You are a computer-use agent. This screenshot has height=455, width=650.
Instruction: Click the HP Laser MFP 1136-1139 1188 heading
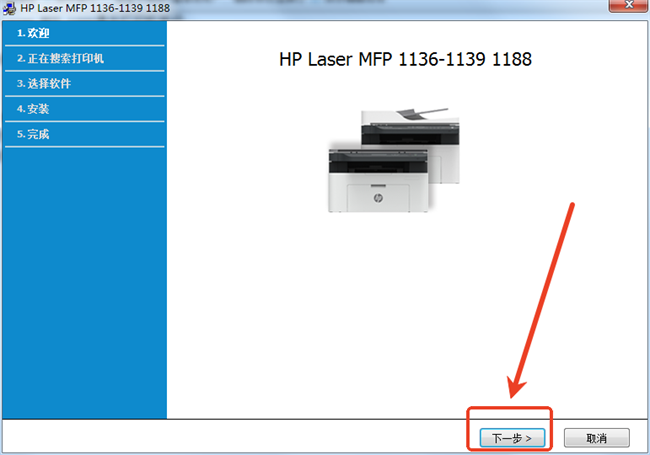[405, 59]
